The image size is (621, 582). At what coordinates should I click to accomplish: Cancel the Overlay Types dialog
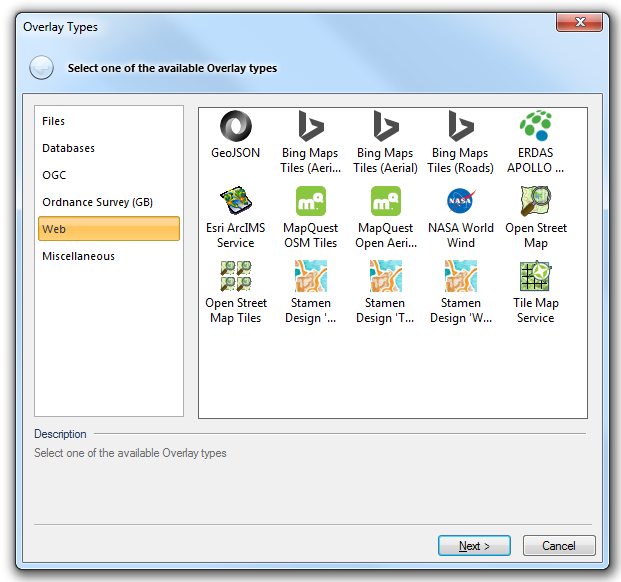[559, 546]
